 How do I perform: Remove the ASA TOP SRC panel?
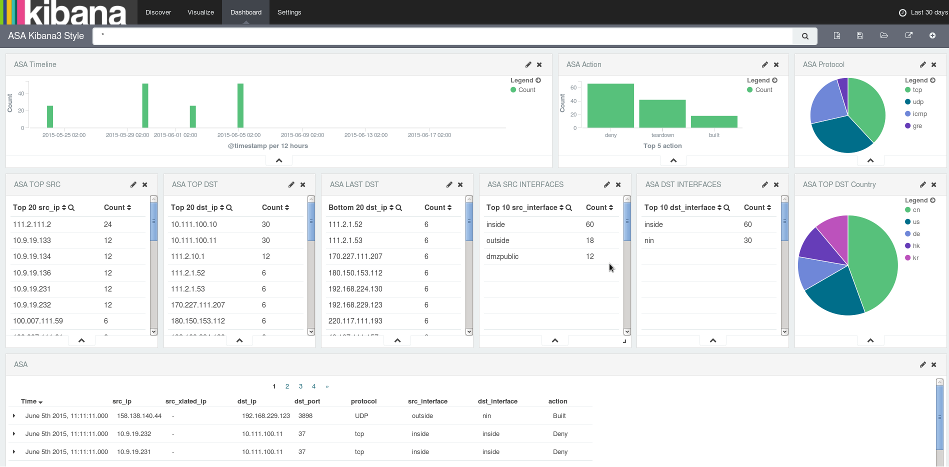click(x=145, y=185)
